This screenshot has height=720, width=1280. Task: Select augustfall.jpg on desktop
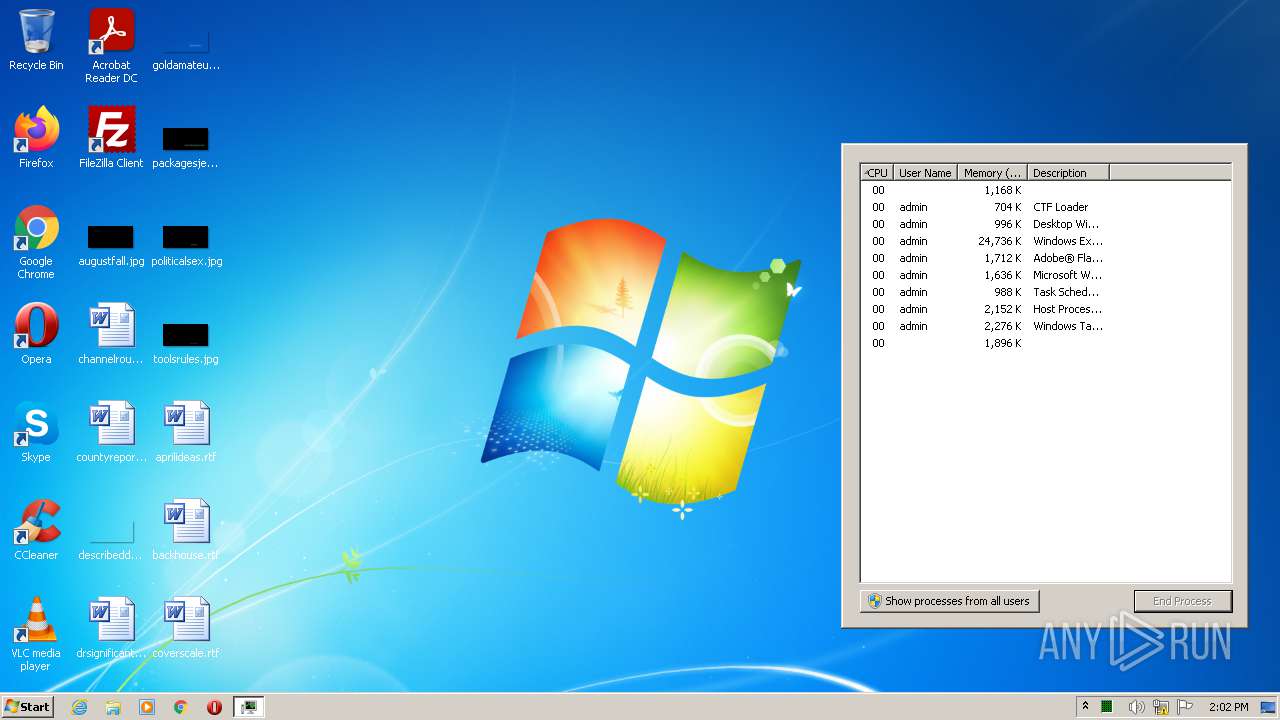111,245
